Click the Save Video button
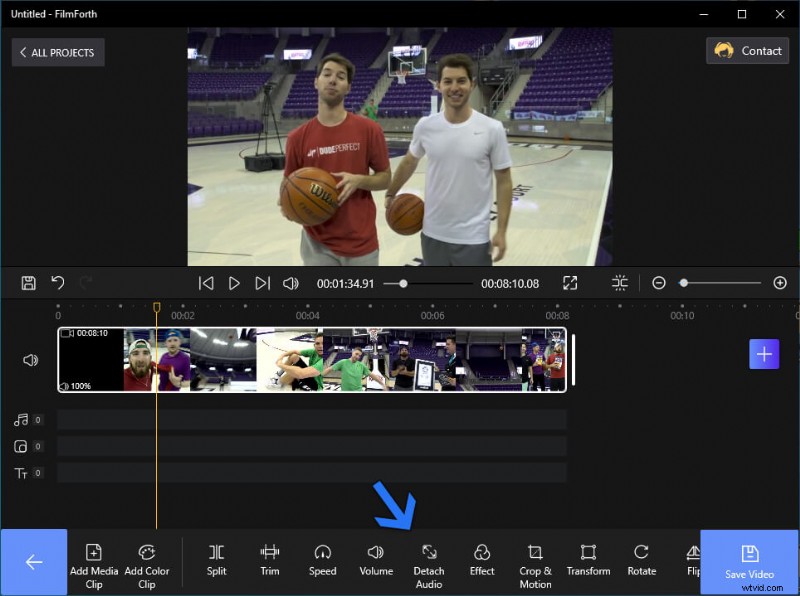The width and height of the screenshot is (800, 596). [749, 562]
